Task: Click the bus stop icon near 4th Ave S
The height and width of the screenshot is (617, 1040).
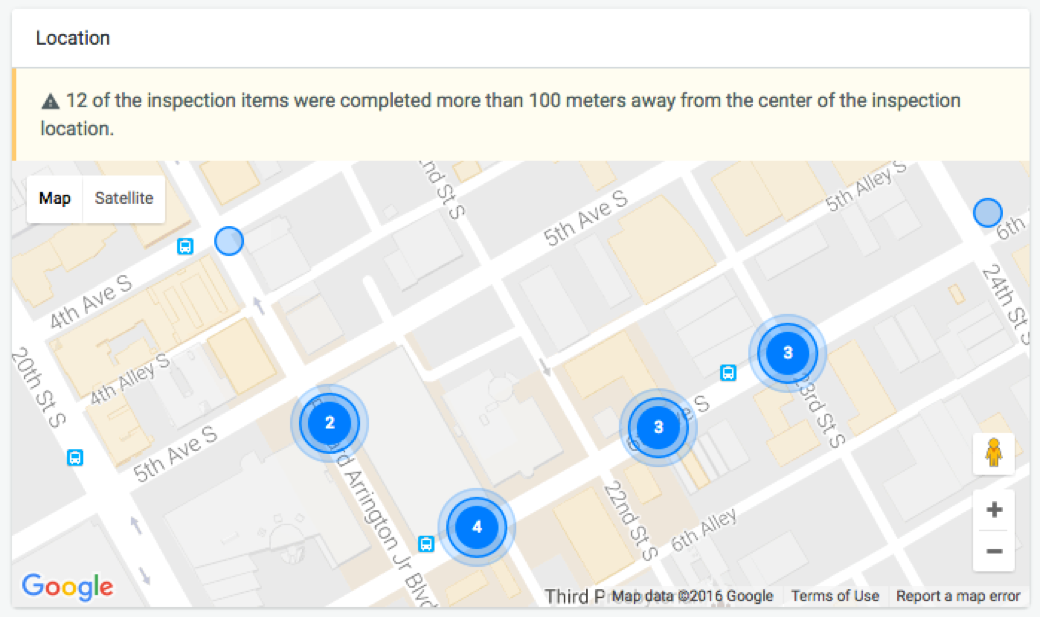Action: point(185,247)
